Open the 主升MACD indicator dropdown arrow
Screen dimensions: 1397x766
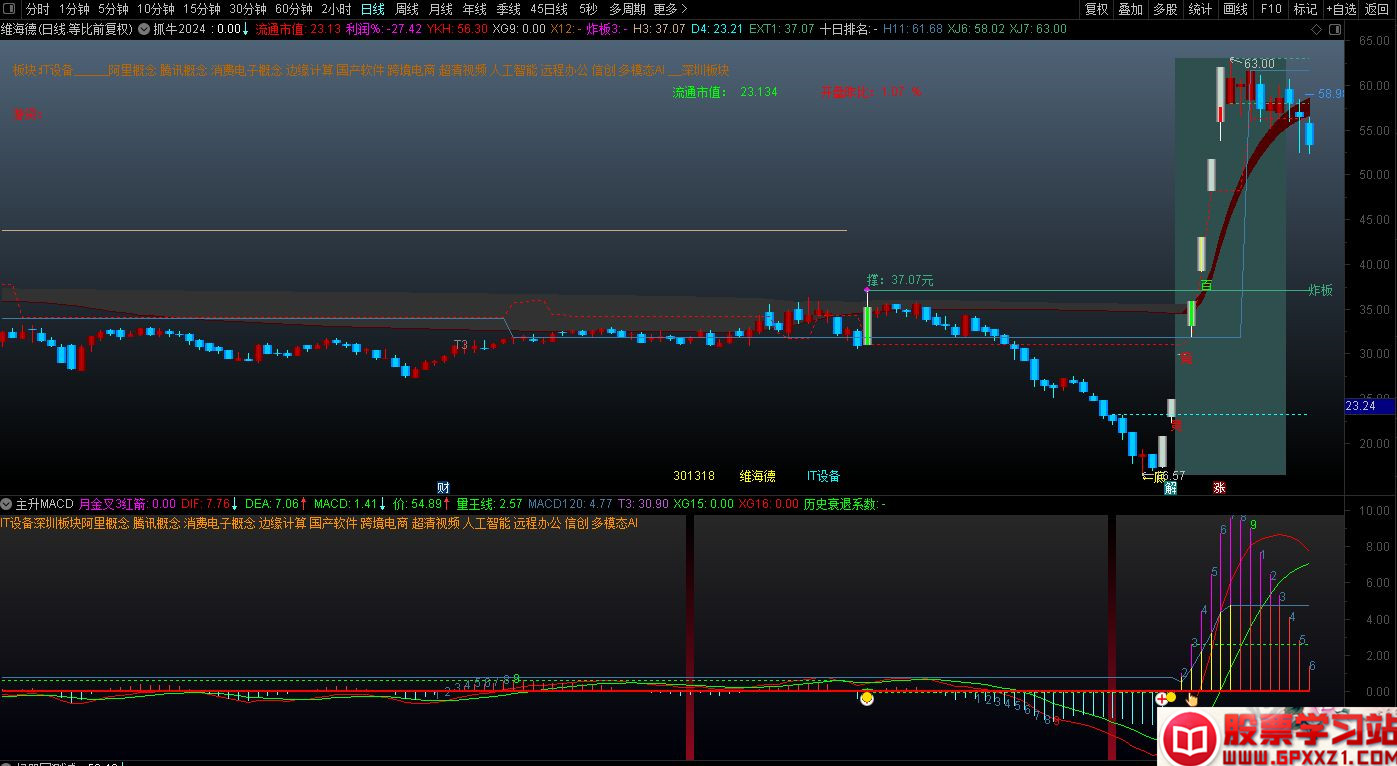[x=7, y=504]
